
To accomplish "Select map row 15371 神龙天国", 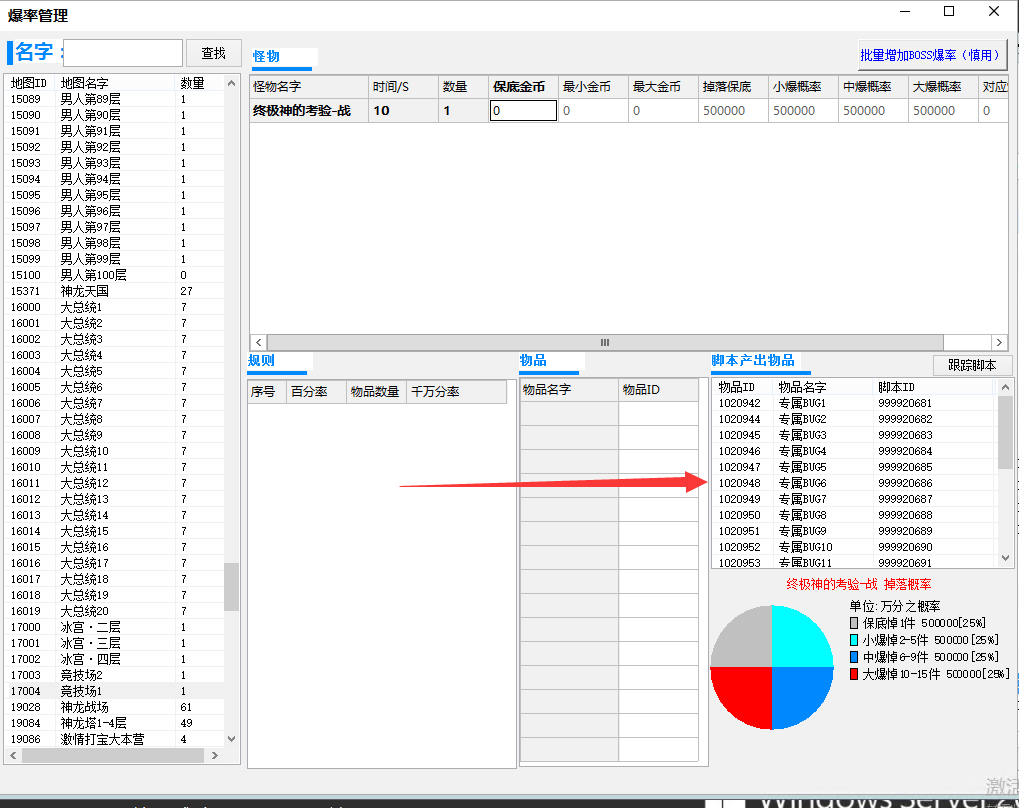I will pos(114,291).
